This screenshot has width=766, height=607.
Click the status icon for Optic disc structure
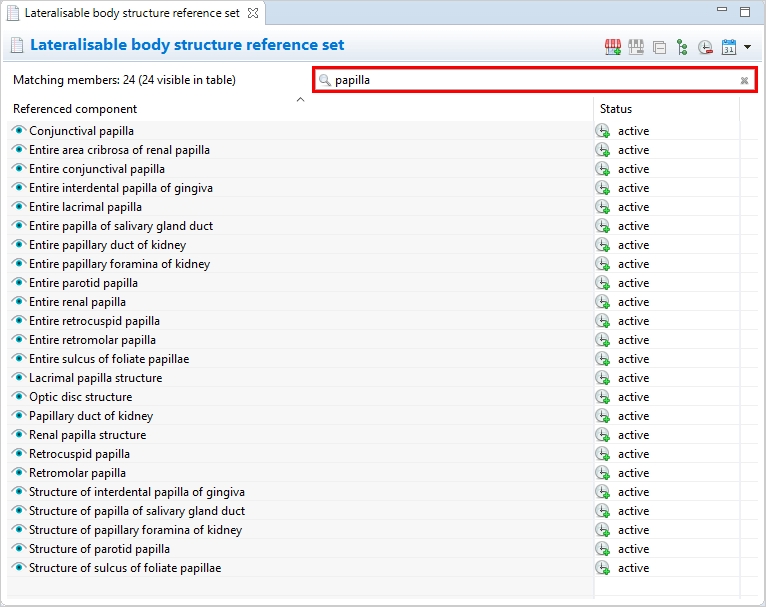602,397
